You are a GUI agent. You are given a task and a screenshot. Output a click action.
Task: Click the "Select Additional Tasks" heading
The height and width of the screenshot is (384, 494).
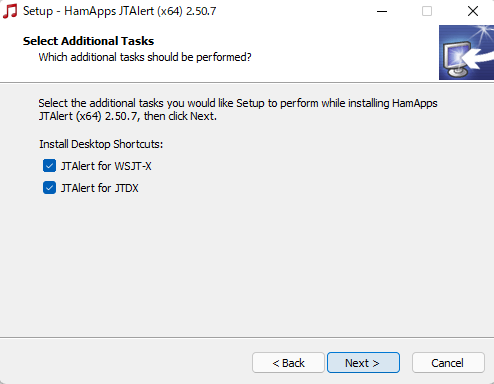88,41
